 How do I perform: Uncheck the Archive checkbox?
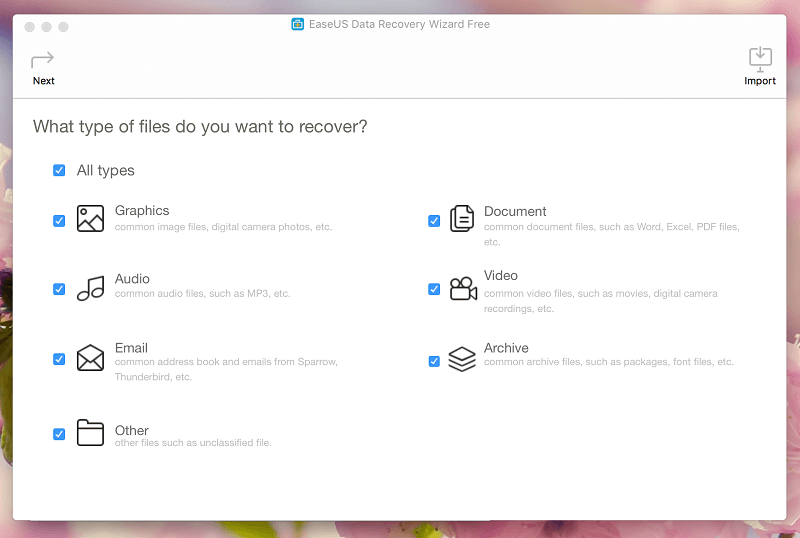434,361
